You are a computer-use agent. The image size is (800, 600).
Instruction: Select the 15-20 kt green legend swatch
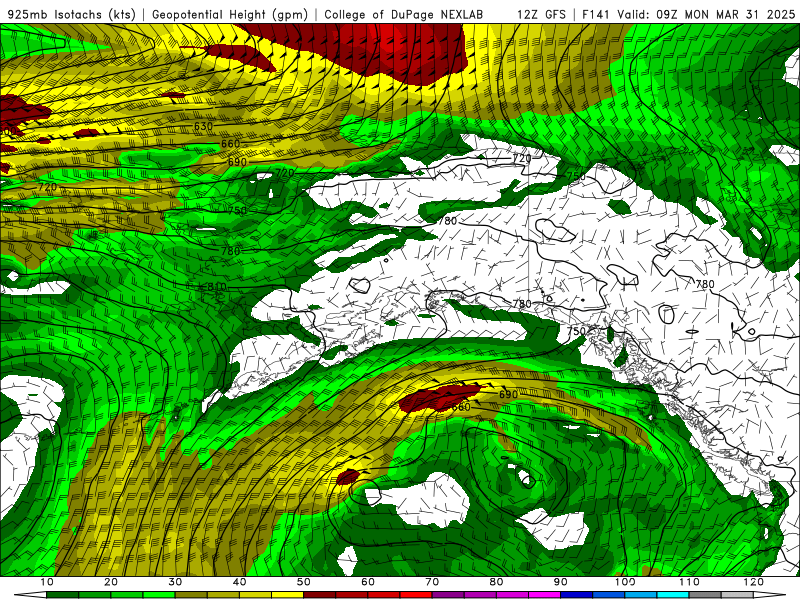95,595
